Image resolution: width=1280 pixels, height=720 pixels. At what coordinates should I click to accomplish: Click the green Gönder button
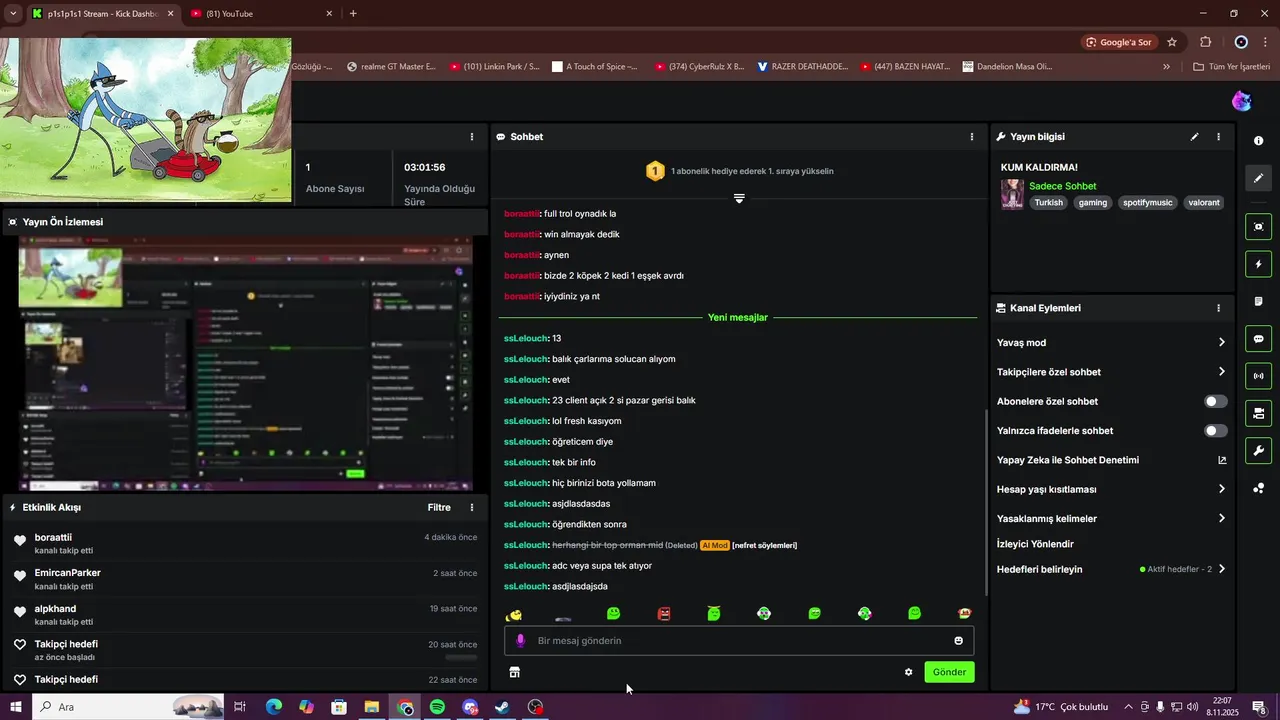coord(949,672)
